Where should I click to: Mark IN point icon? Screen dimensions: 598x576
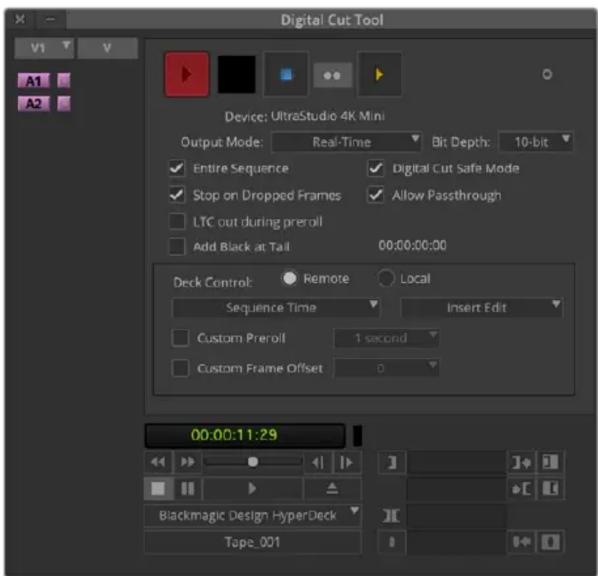tap(392, 463)
